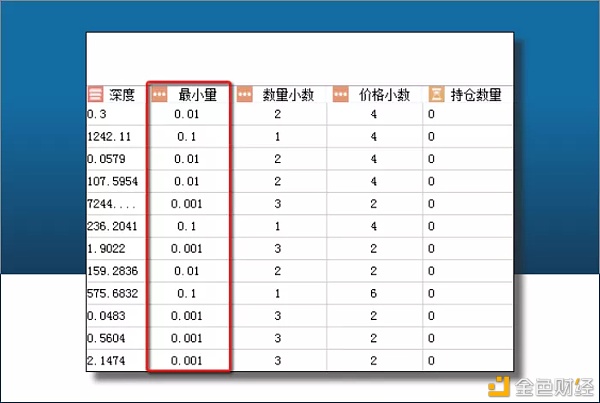Select the depth cell showing 236.2041
The image size is (600, 403).
[112, 226]
